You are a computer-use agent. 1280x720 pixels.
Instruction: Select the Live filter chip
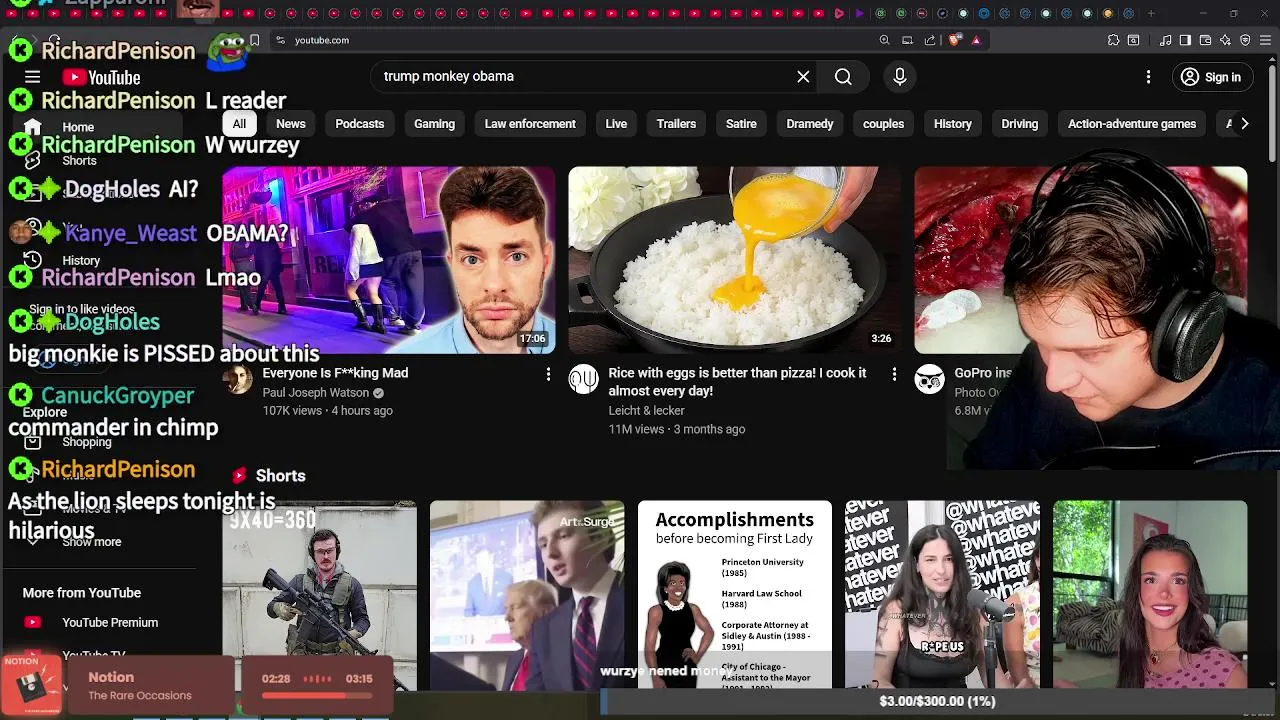click(x=616, y=124)
